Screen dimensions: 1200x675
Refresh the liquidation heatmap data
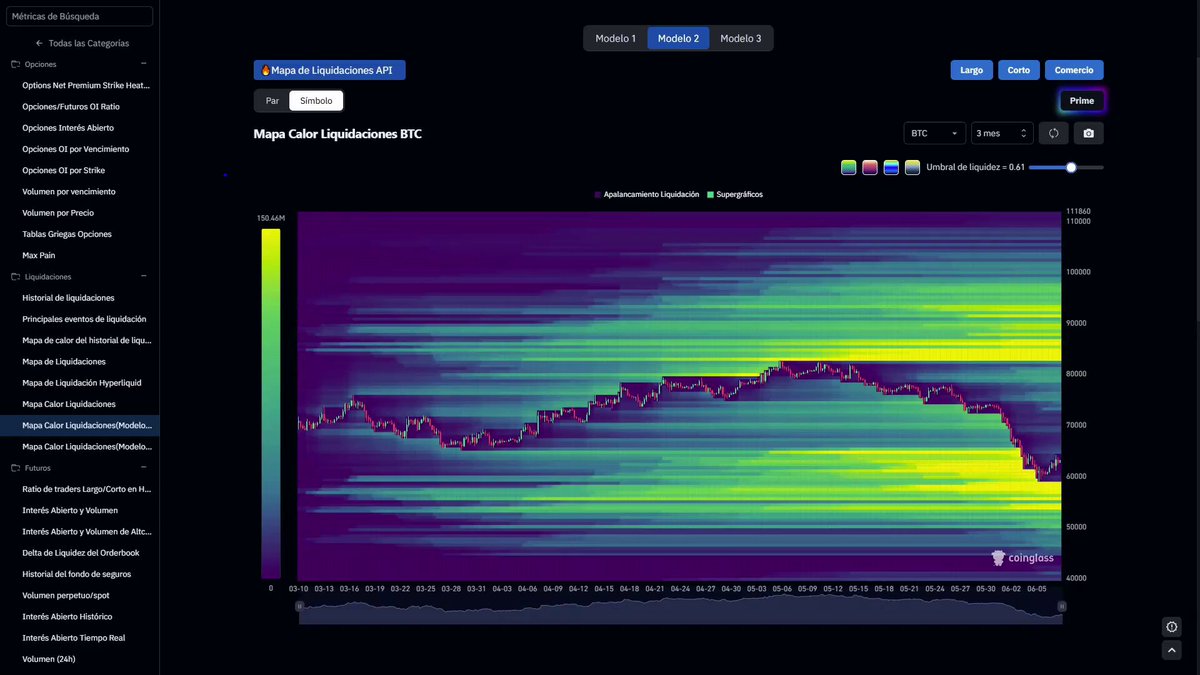point(1053,133)
